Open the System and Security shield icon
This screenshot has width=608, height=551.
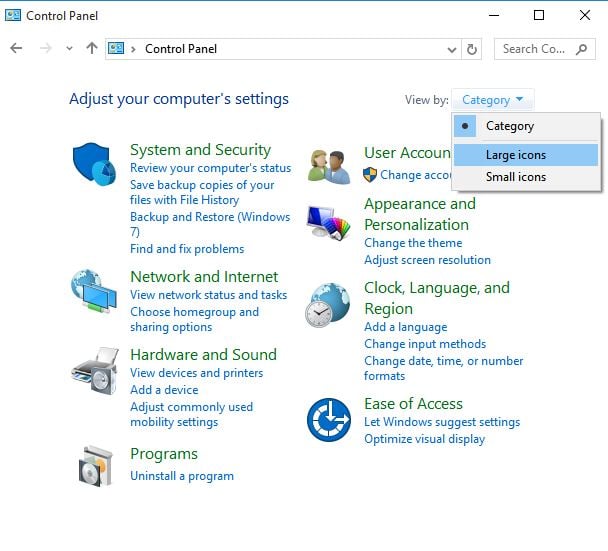(94, 164)
